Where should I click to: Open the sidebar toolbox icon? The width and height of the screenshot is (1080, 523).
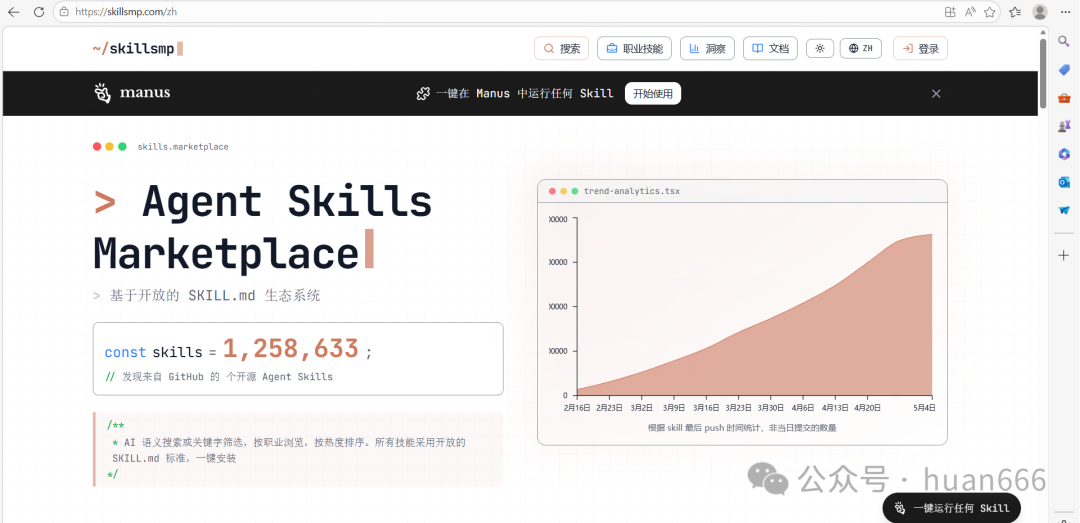(x=1063, y=98)
